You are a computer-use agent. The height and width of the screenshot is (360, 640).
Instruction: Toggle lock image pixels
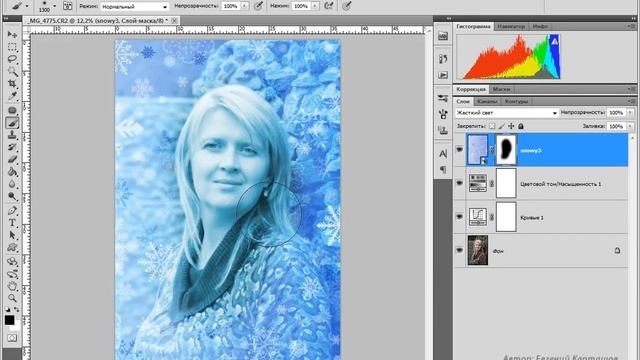502,126
